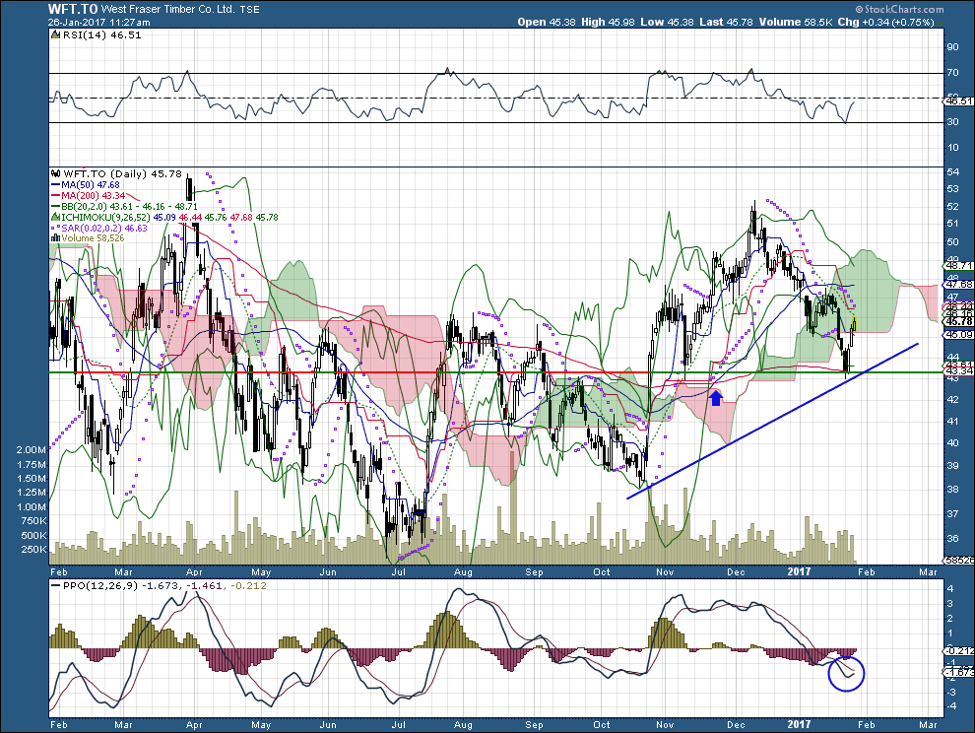Click the 38 price axis label
This screenshot has height=733, width=975.
click(x=952, y=489)
